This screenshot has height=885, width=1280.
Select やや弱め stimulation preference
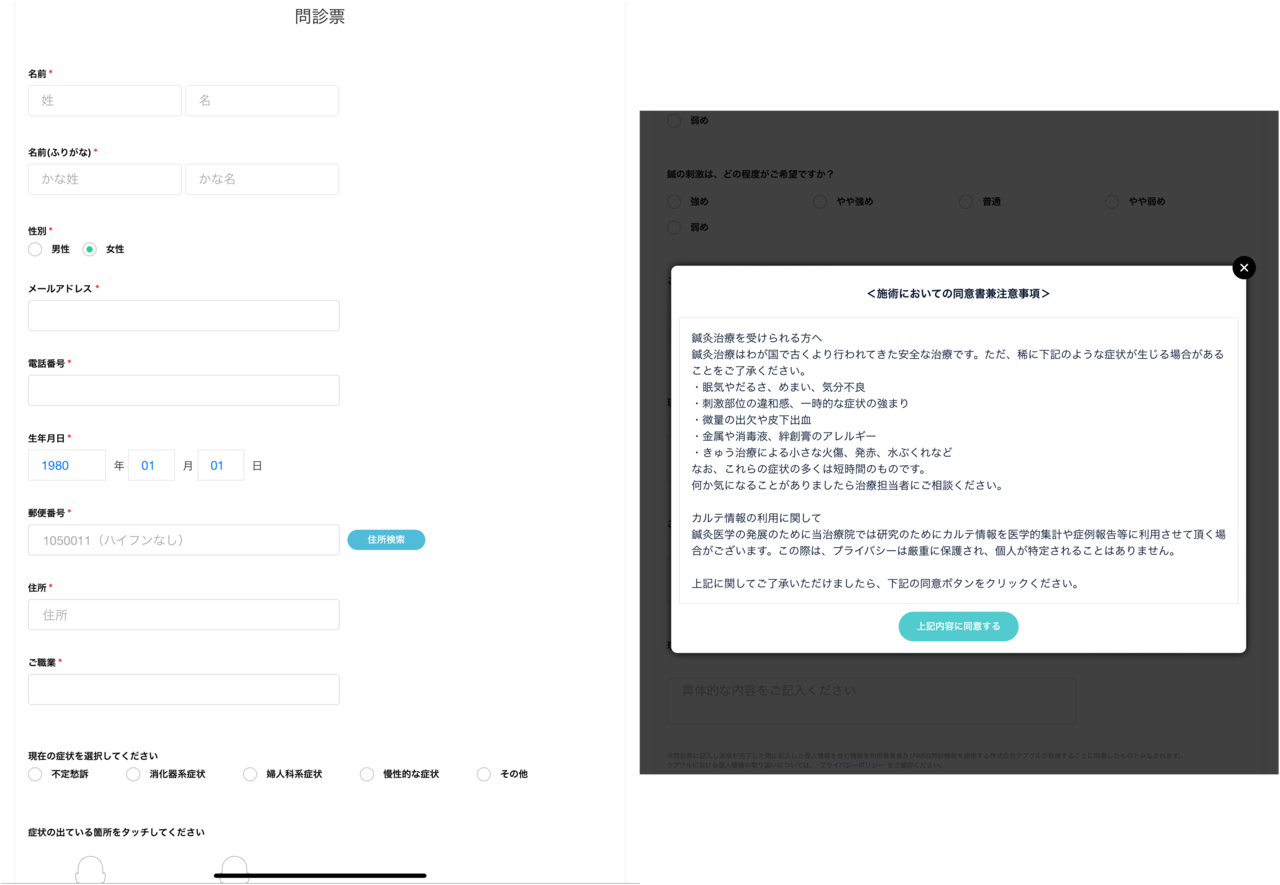click(x=1112, y=201)
